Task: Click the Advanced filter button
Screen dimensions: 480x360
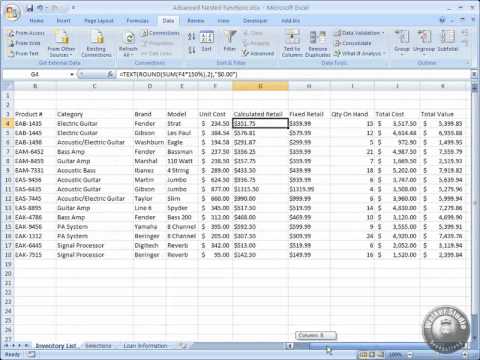Action: [258, 53]
